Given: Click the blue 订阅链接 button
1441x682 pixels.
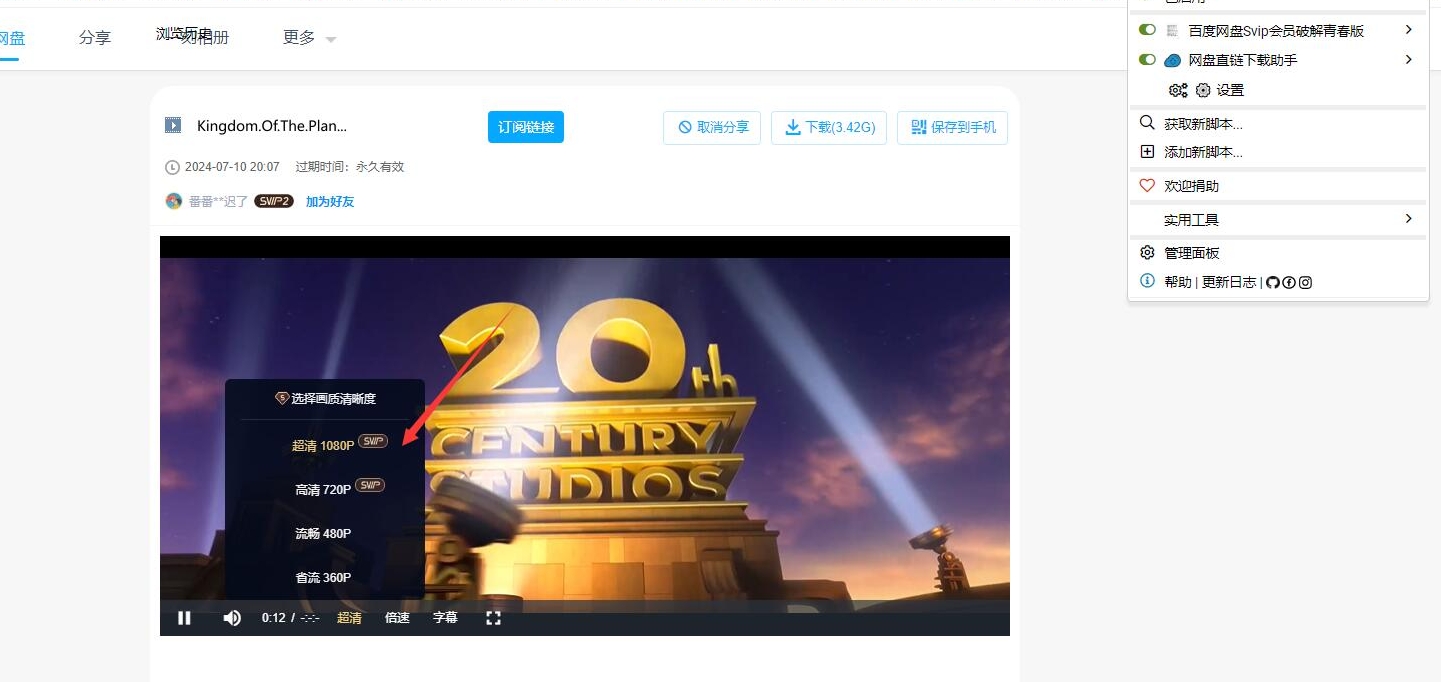Looking at the screenshot, I should [526, 127].
